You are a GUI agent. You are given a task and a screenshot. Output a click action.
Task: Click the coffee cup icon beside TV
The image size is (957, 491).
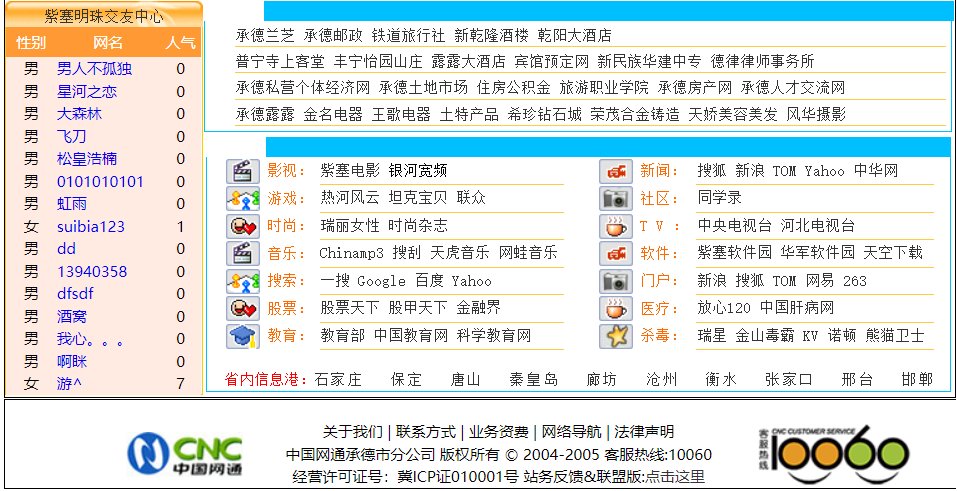coord(616,226)
